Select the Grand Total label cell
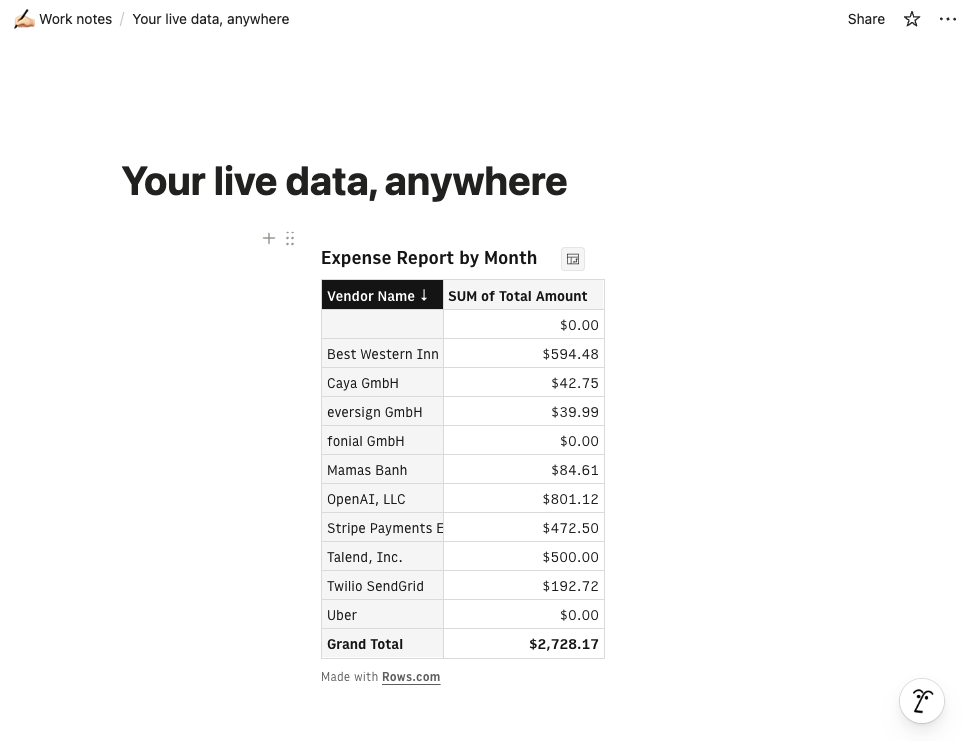964x741 pixels. click(382, 644)
